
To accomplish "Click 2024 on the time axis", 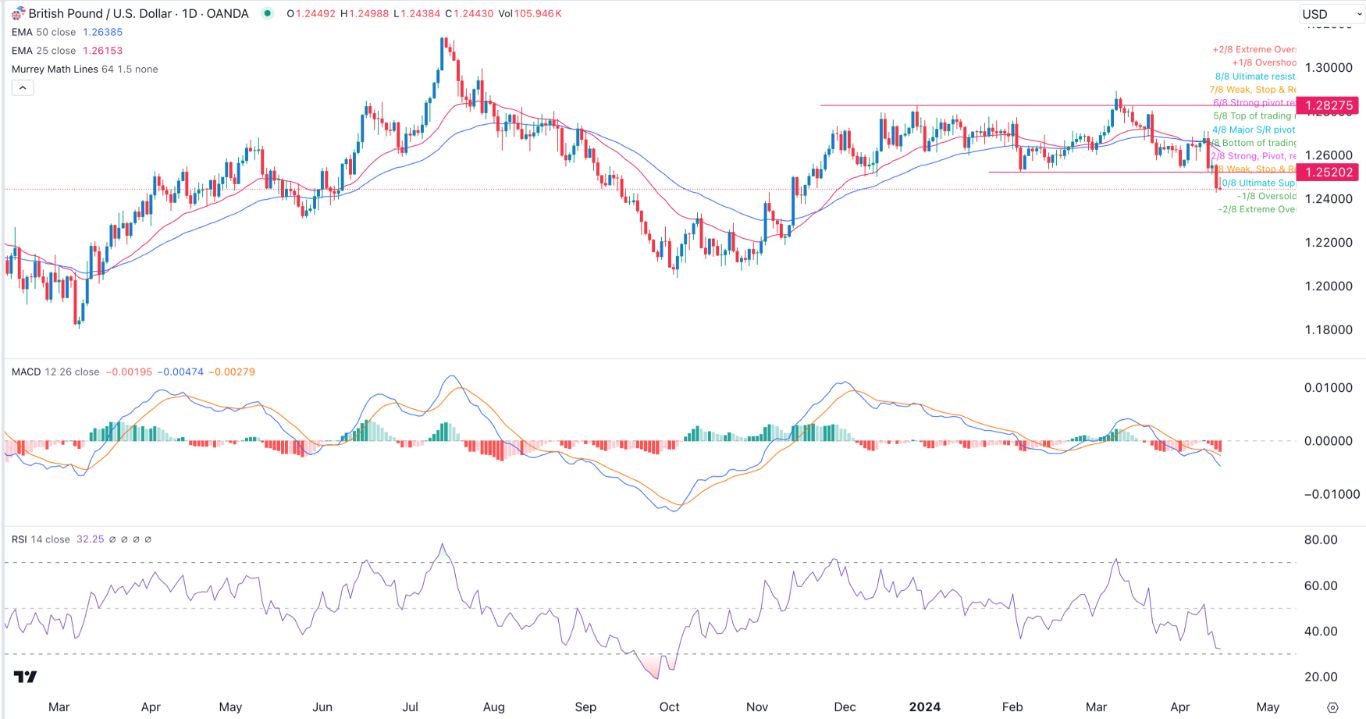I will click(926, 707).
